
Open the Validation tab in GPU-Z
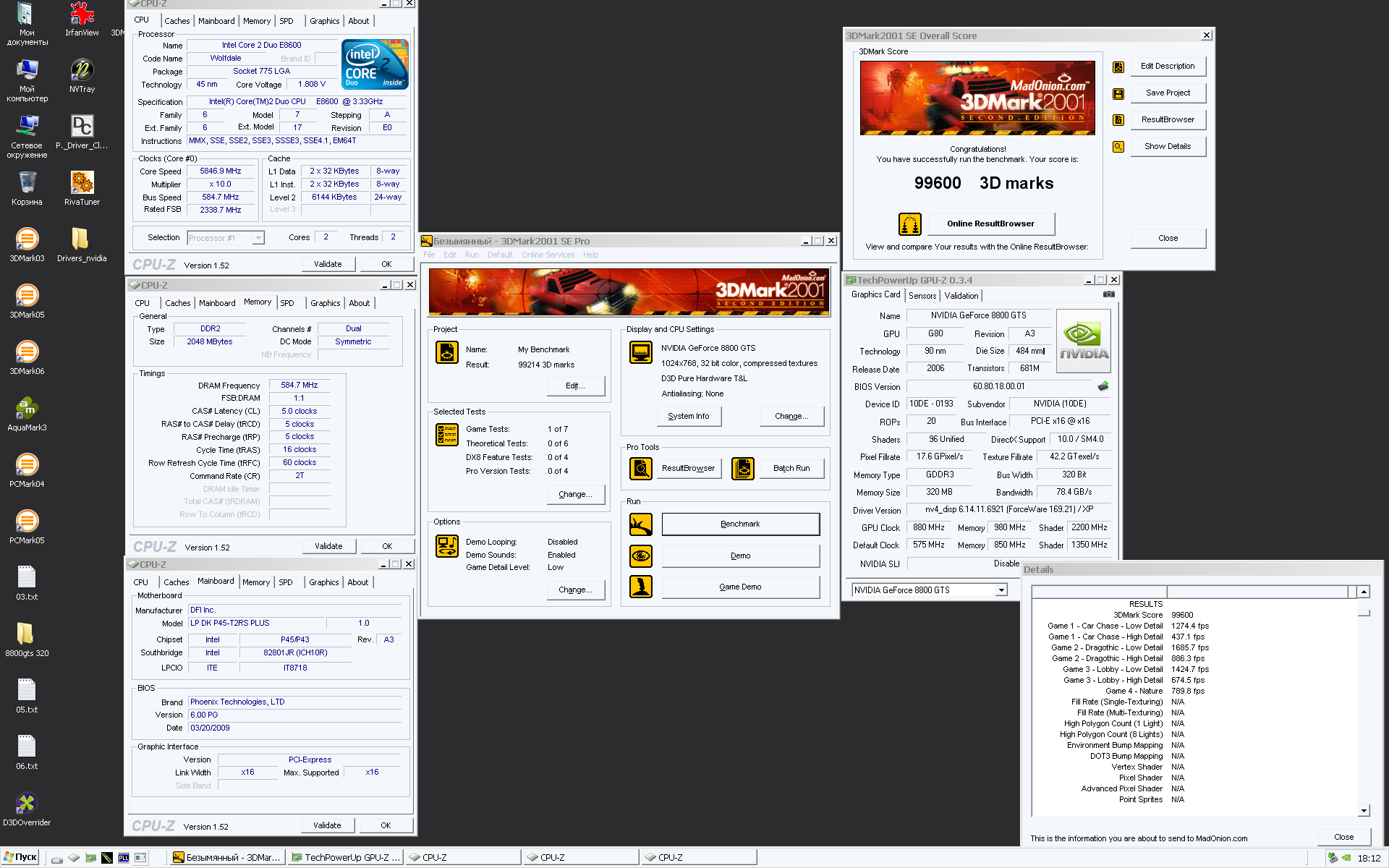[x=961, y=296]
